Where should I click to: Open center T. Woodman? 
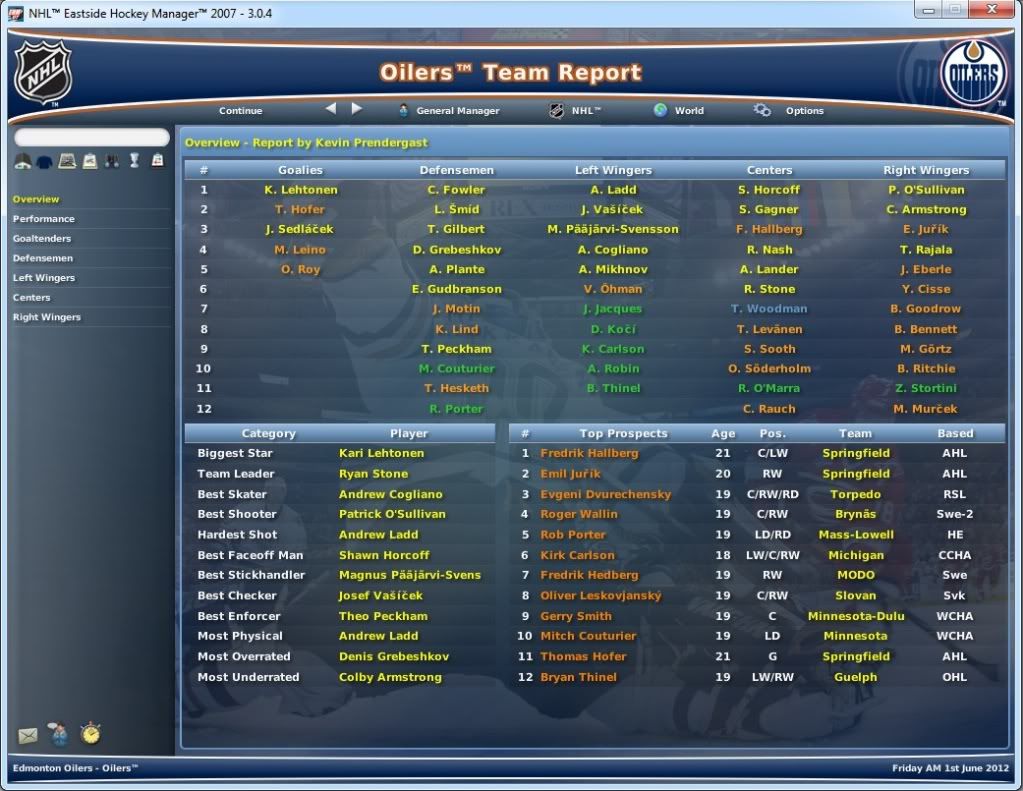769,309
